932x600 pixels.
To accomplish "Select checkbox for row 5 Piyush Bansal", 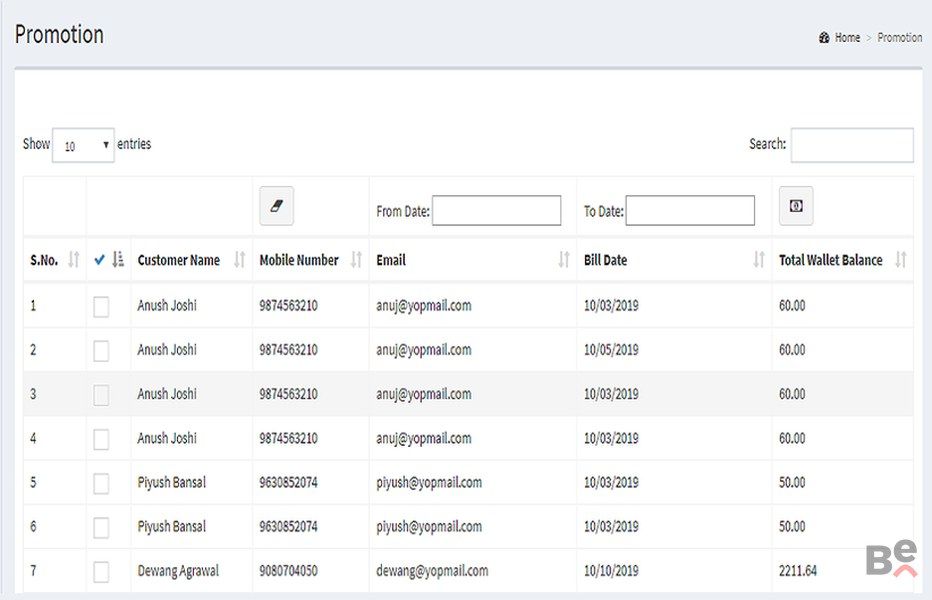I will tap(101, 483).
